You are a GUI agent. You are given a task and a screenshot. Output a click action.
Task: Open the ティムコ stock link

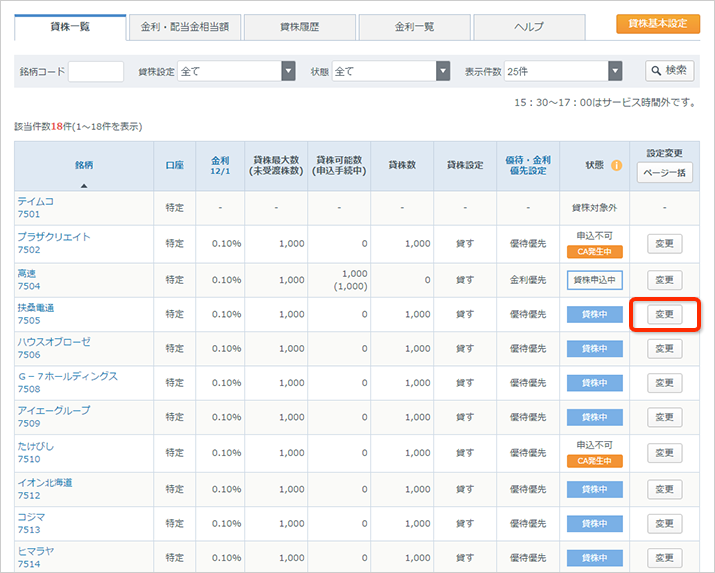pyautogui.click(x=36, y=201)
